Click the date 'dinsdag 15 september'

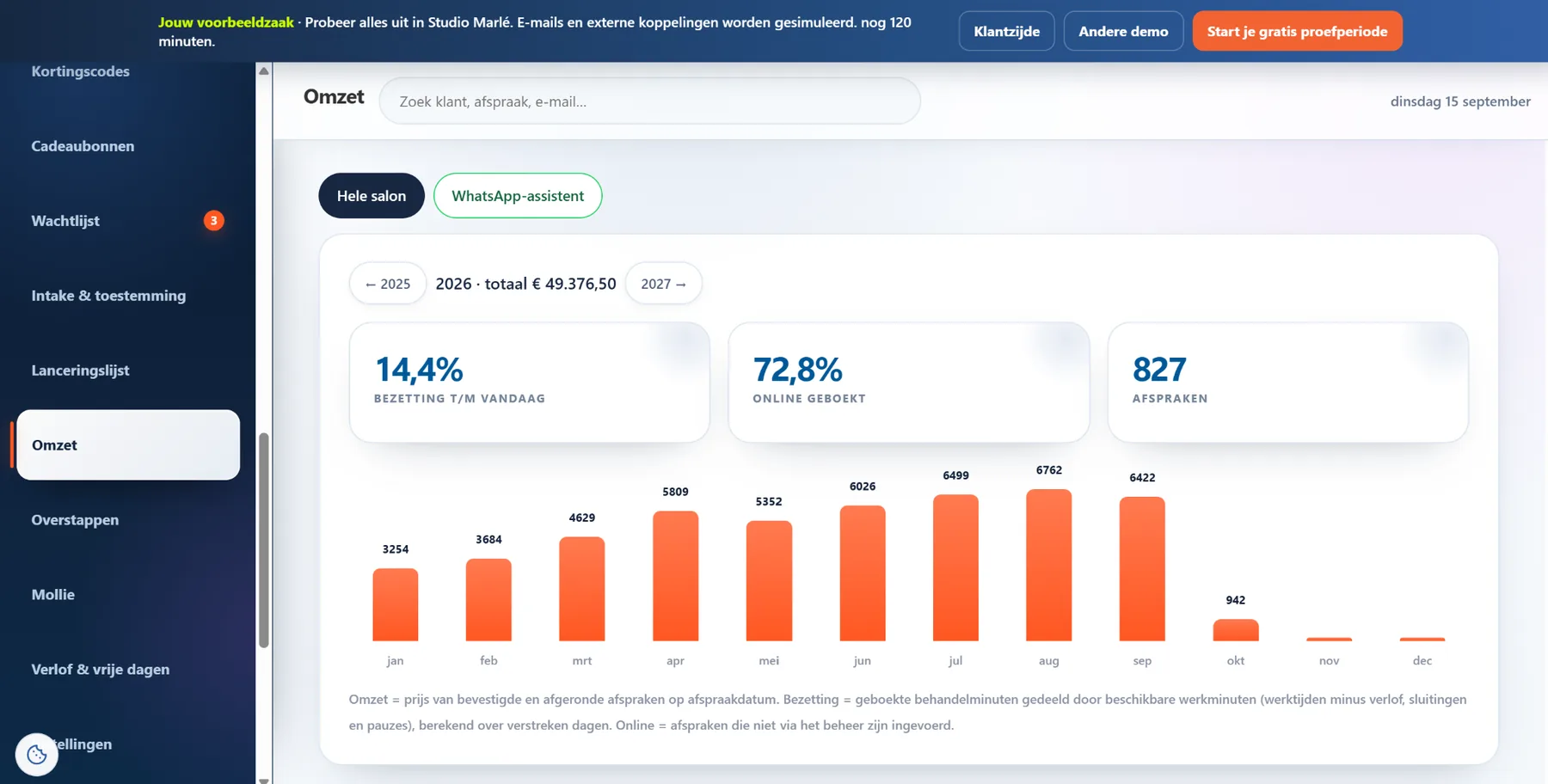pos(1460,101)
